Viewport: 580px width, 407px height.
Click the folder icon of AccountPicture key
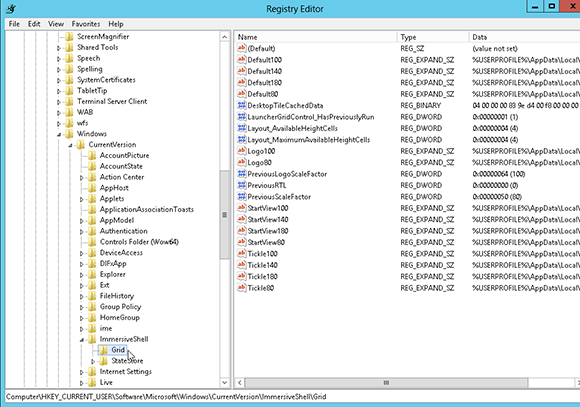[x=92, y=155]
